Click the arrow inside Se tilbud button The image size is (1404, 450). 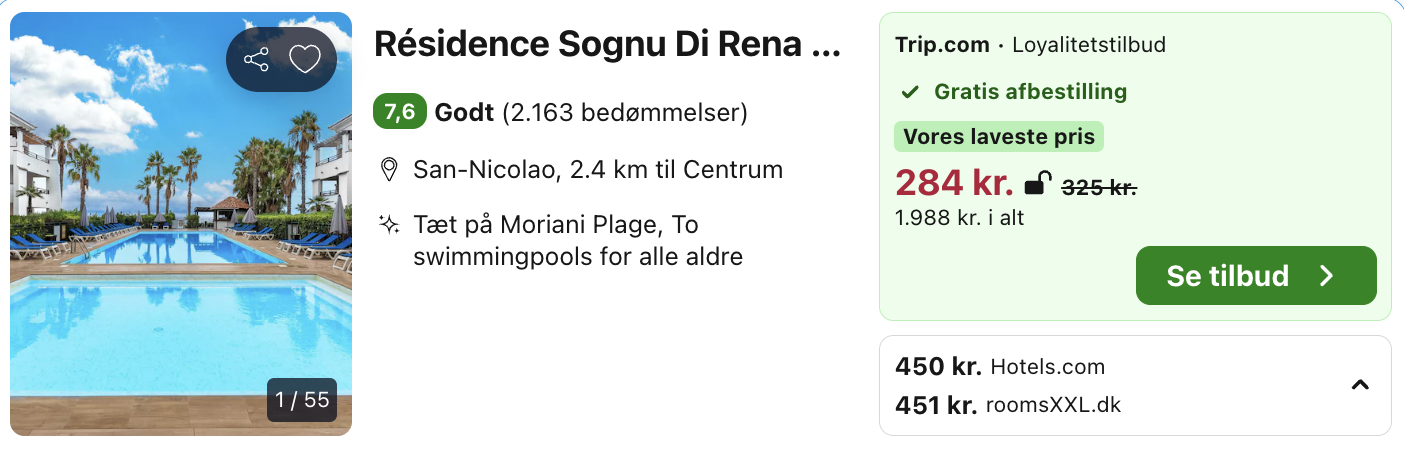tap(1327, 276)
